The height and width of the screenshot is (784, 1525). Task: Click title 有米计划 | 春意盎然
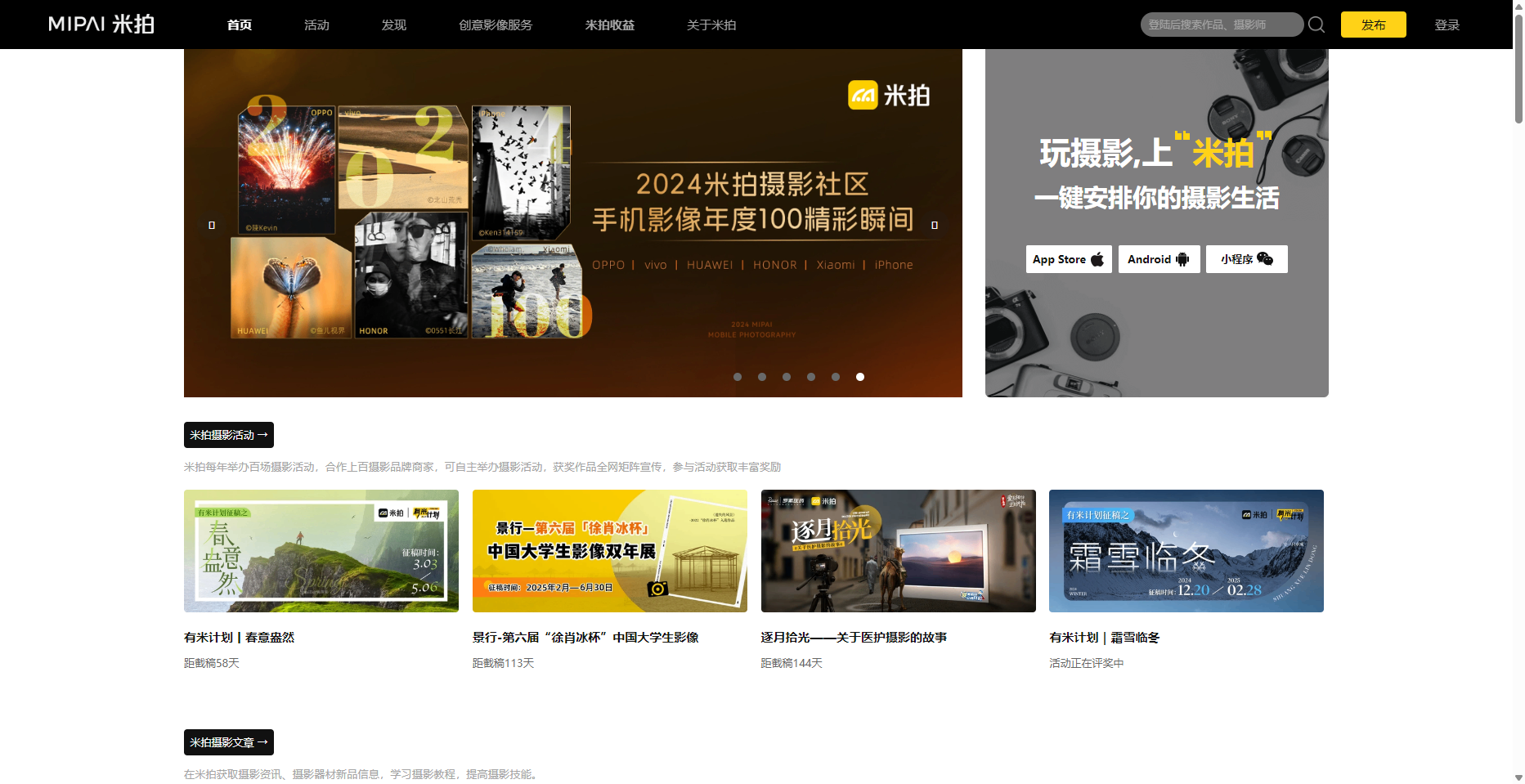point(240,638)
